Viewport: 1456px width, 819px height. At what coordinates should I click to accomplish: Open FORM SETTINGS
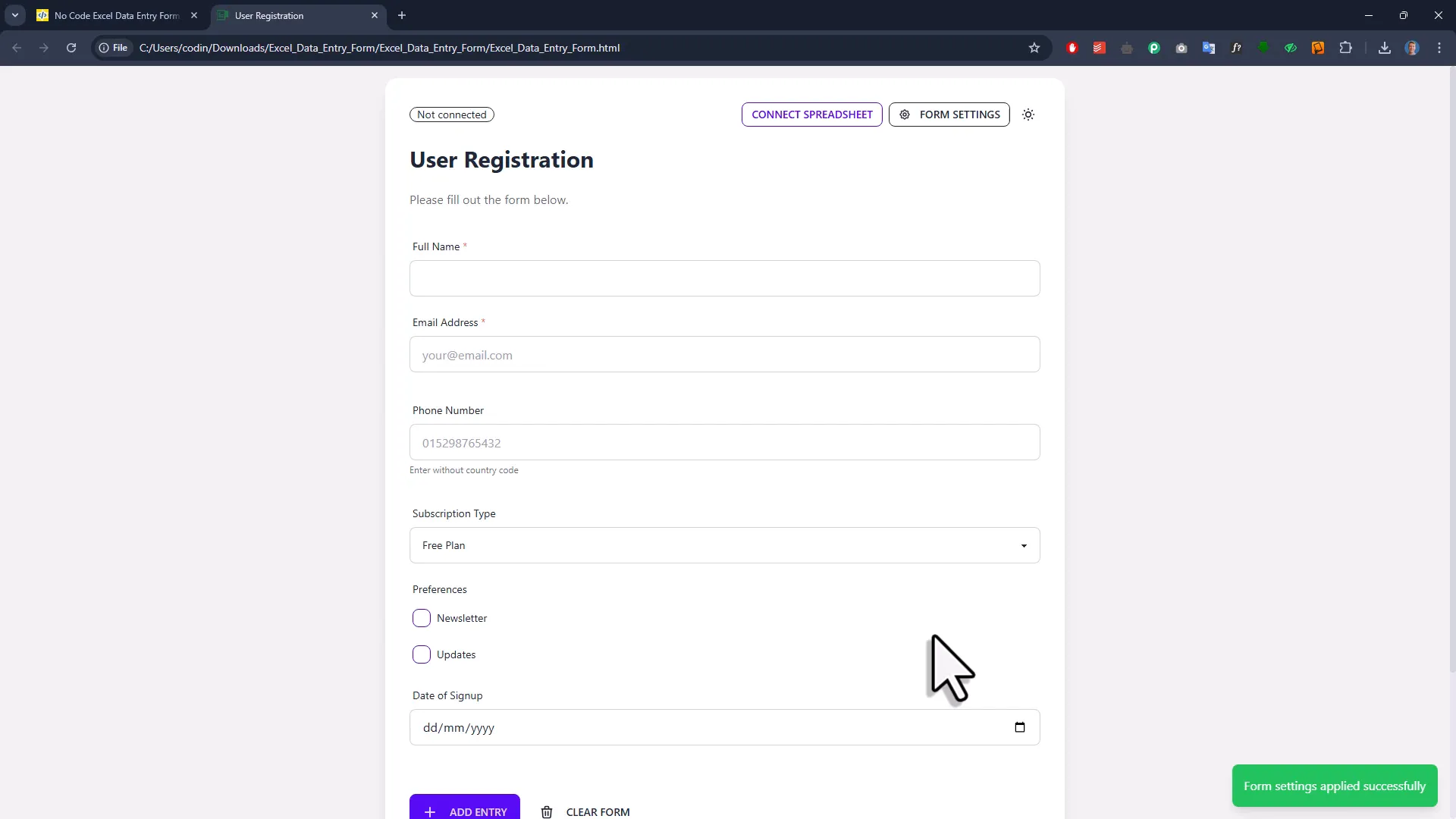pos(949,114)
